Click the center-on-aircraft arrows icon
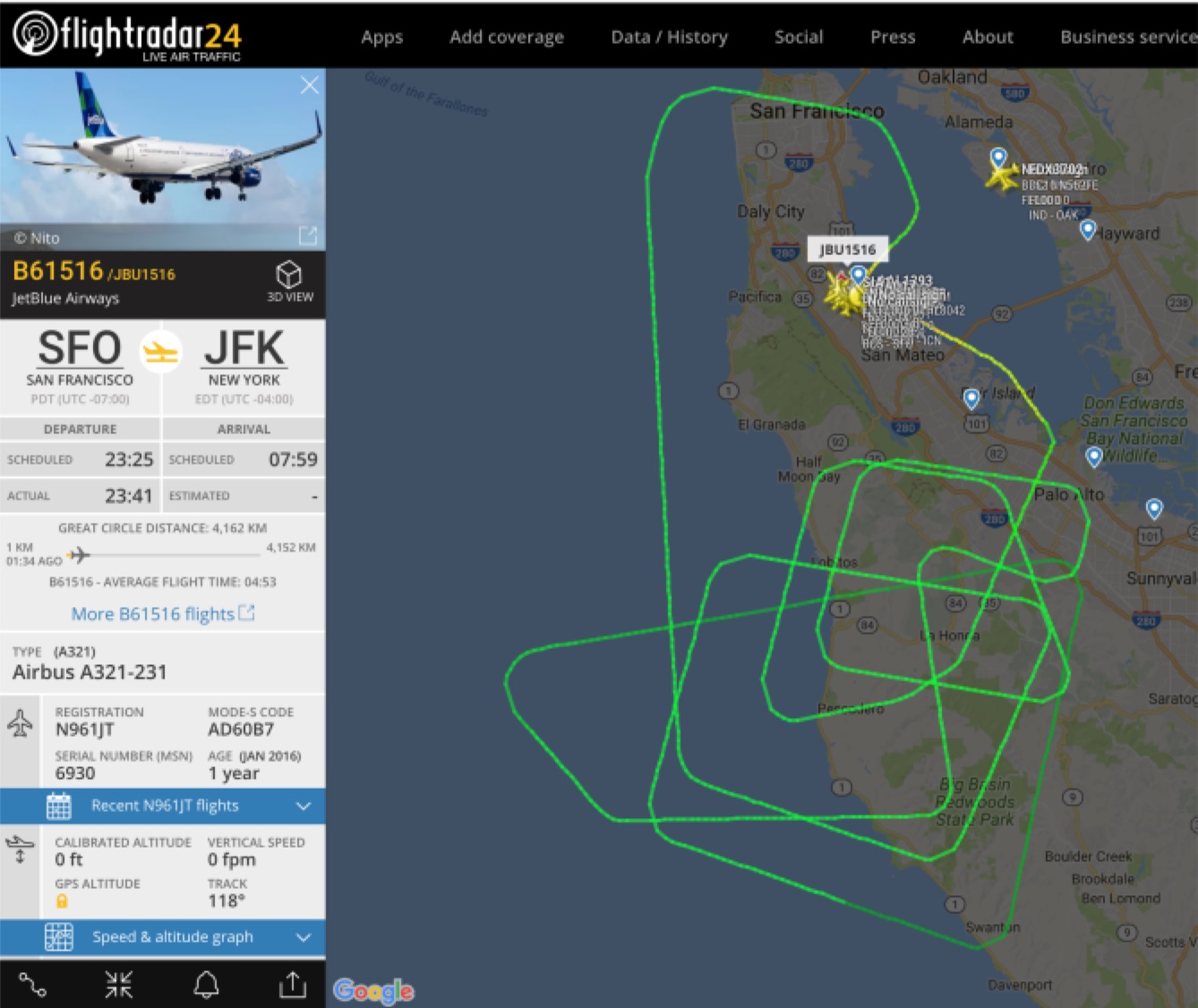 coord(118,985)
